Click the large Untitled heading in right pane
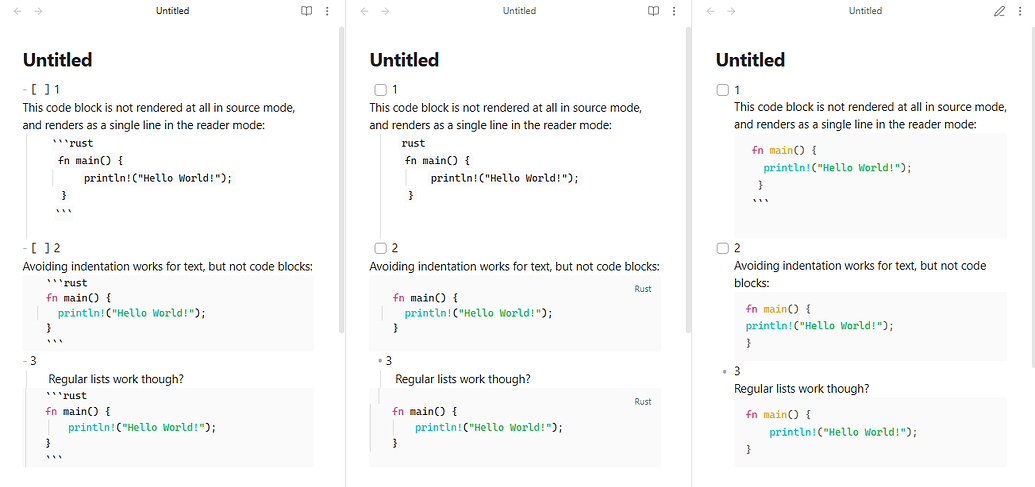The width and height of the screenshot is (1035, 487). pyautogui.click(x=751, y=60)
